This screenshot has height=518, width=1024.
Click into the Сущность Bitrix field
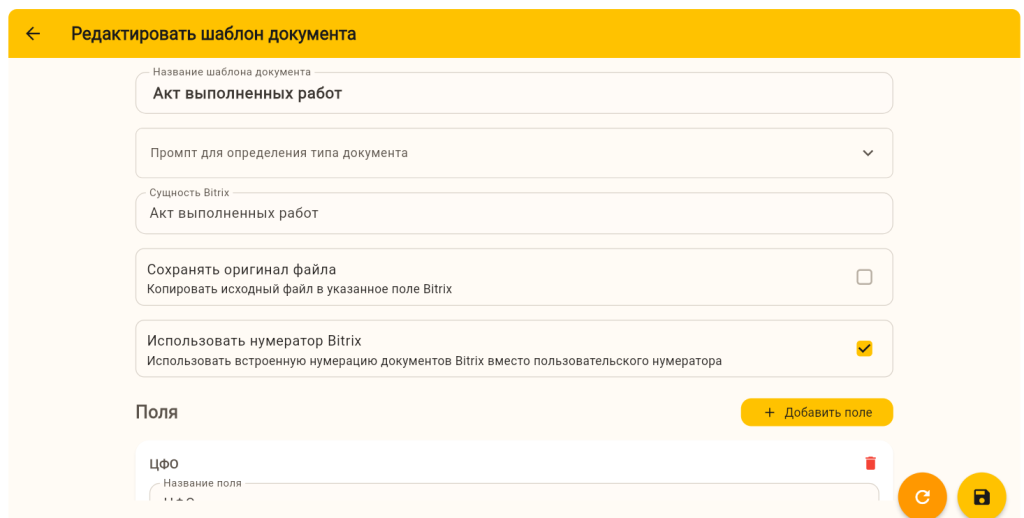click(x=513, y=213)
